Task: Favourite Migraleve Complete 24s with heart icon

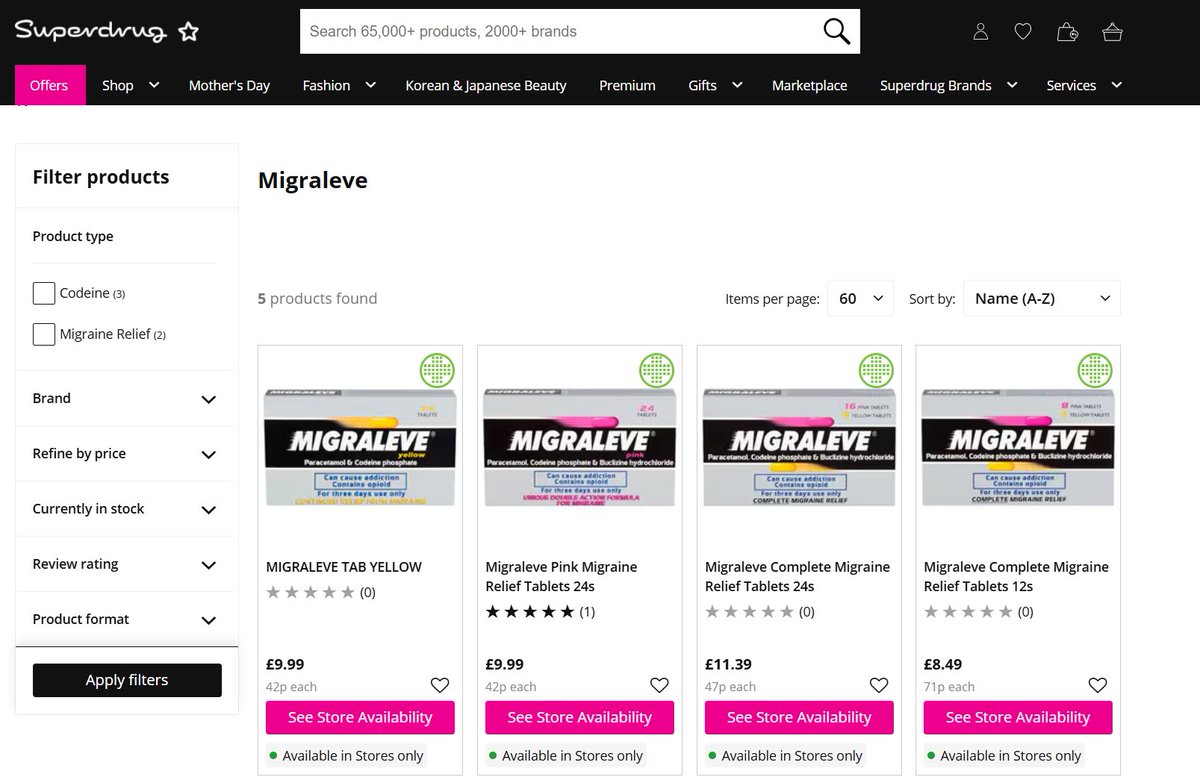Action: coord(879,685)
